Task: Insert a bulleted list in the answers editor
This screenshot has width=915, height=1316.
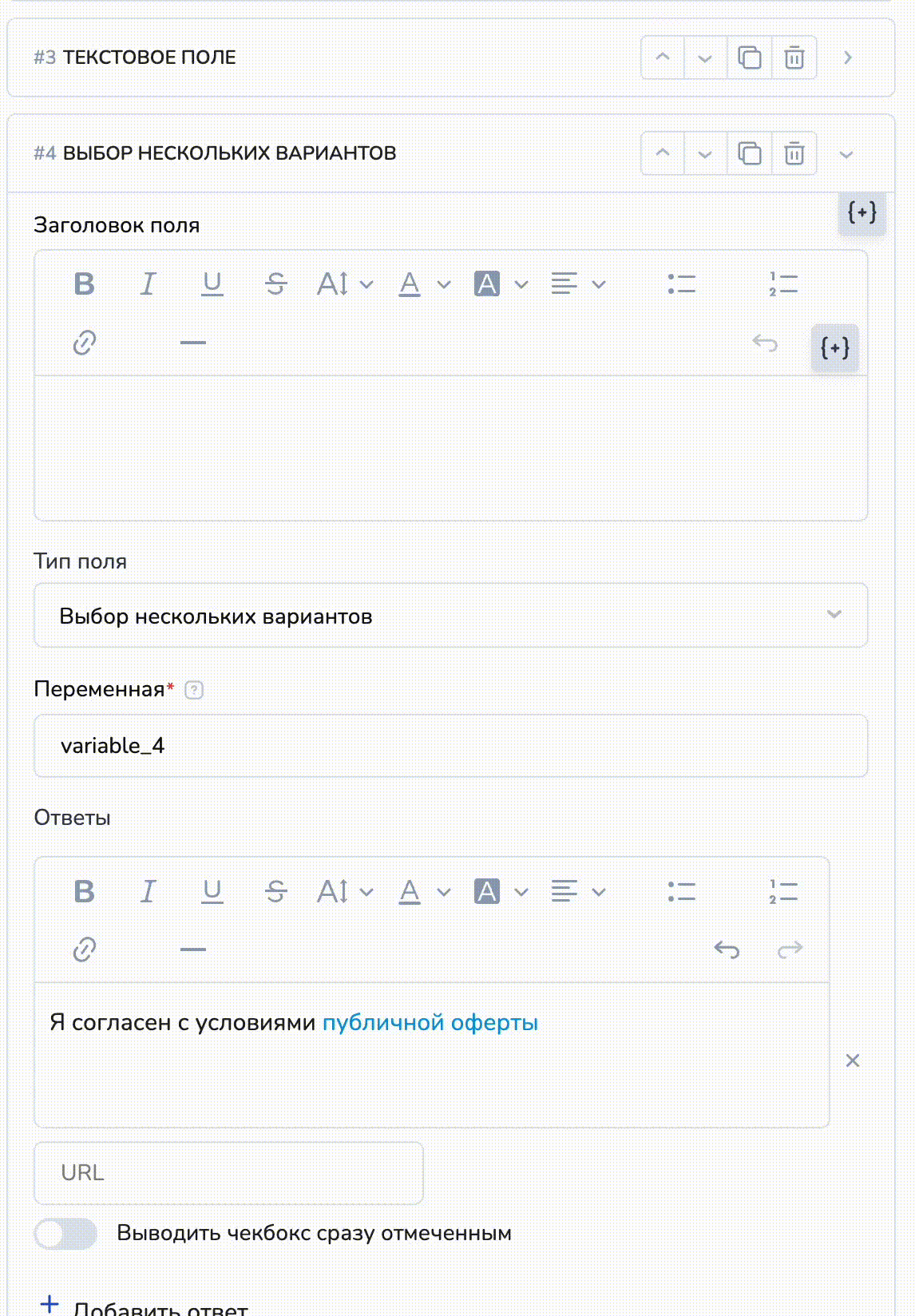Action: (681, 891)
